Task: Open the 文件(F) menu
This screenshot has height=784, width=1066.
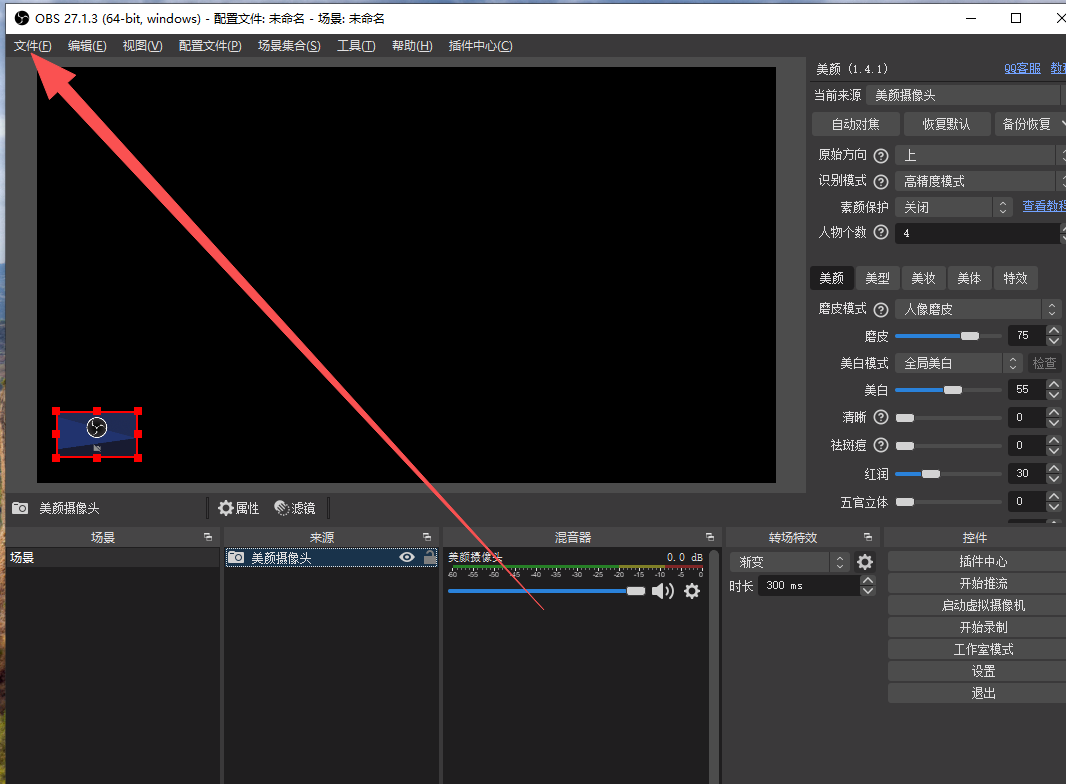Action: (x=33, y=46)
